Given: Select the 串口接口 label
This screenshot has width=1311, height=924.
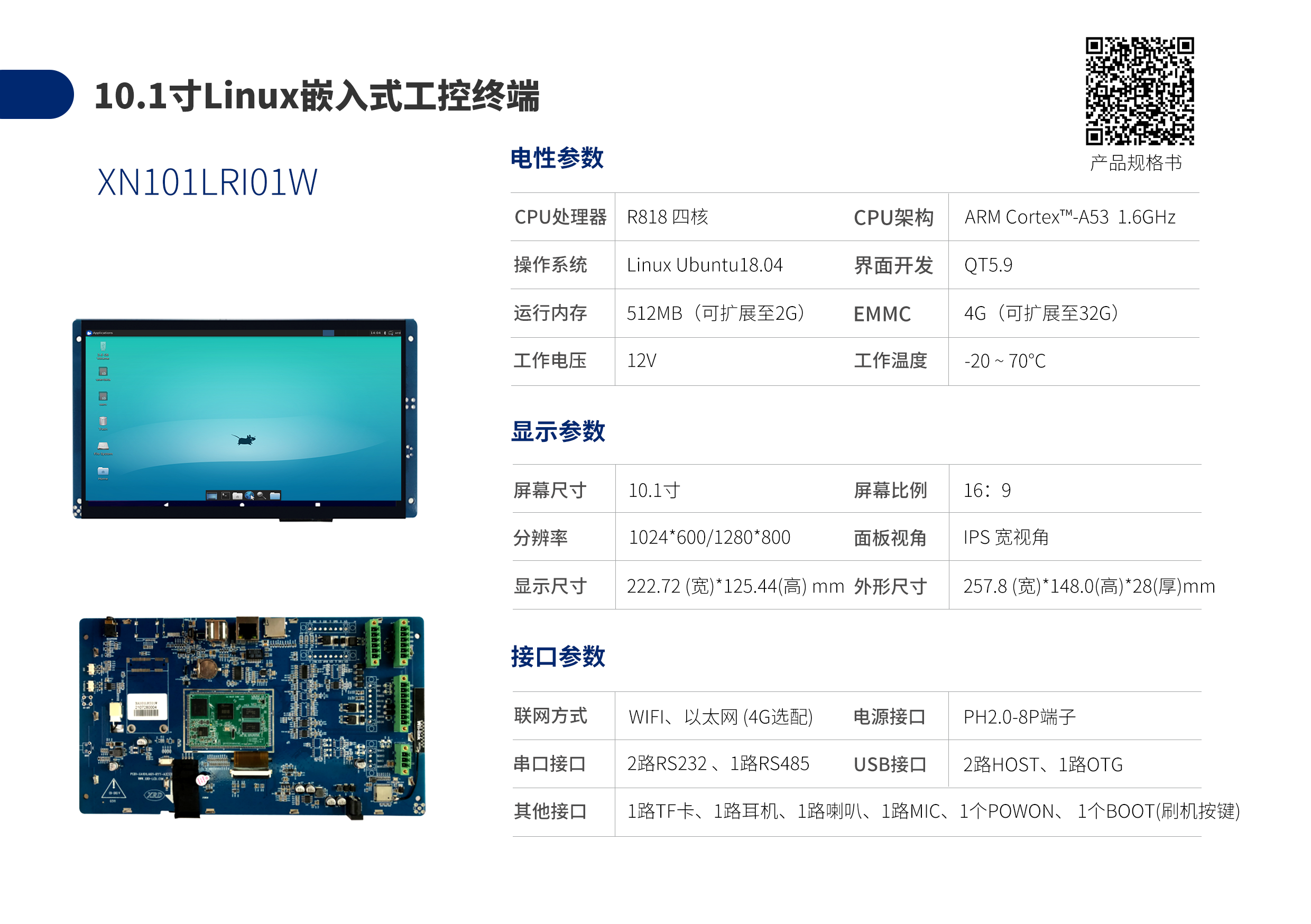Looking at the screenshot, I should tap(550, 764).
